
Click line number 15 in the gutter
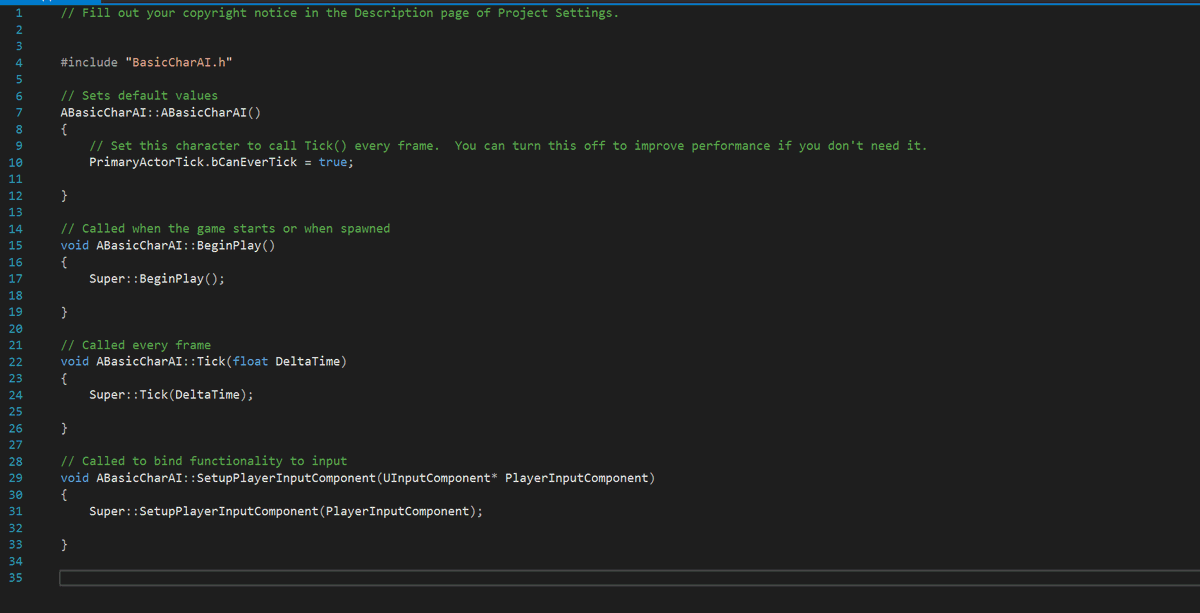pos(15,245)
